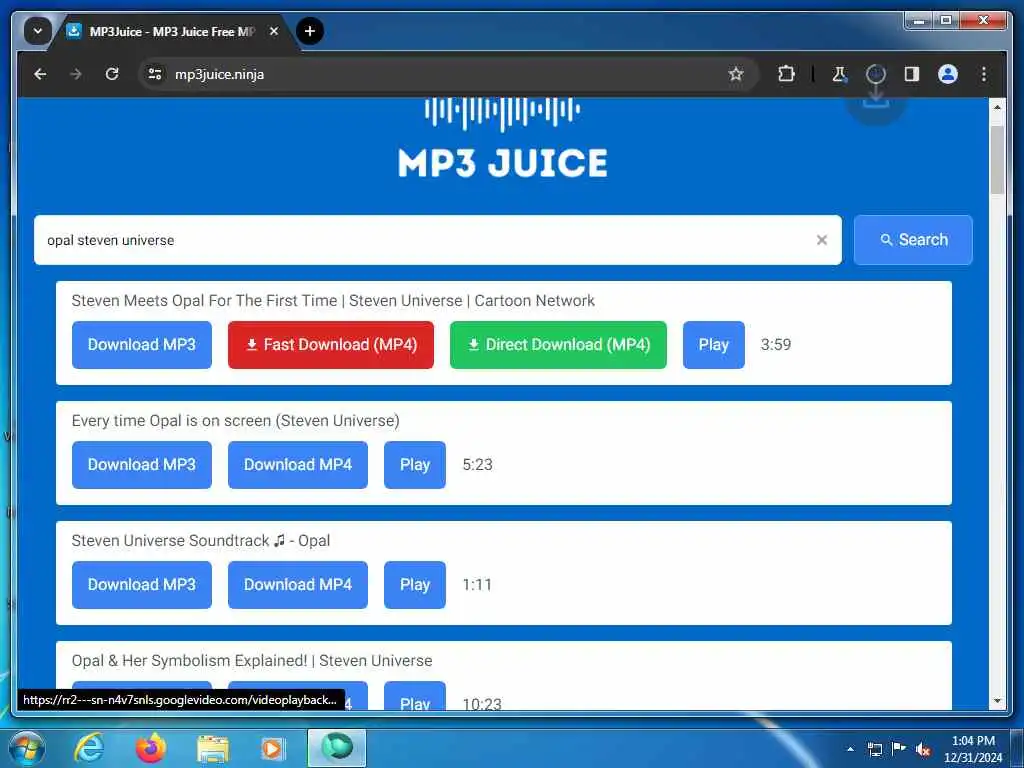Click the page scrollbar up arrow
This screenshot has height=768, width=1024.
point(997,106)
